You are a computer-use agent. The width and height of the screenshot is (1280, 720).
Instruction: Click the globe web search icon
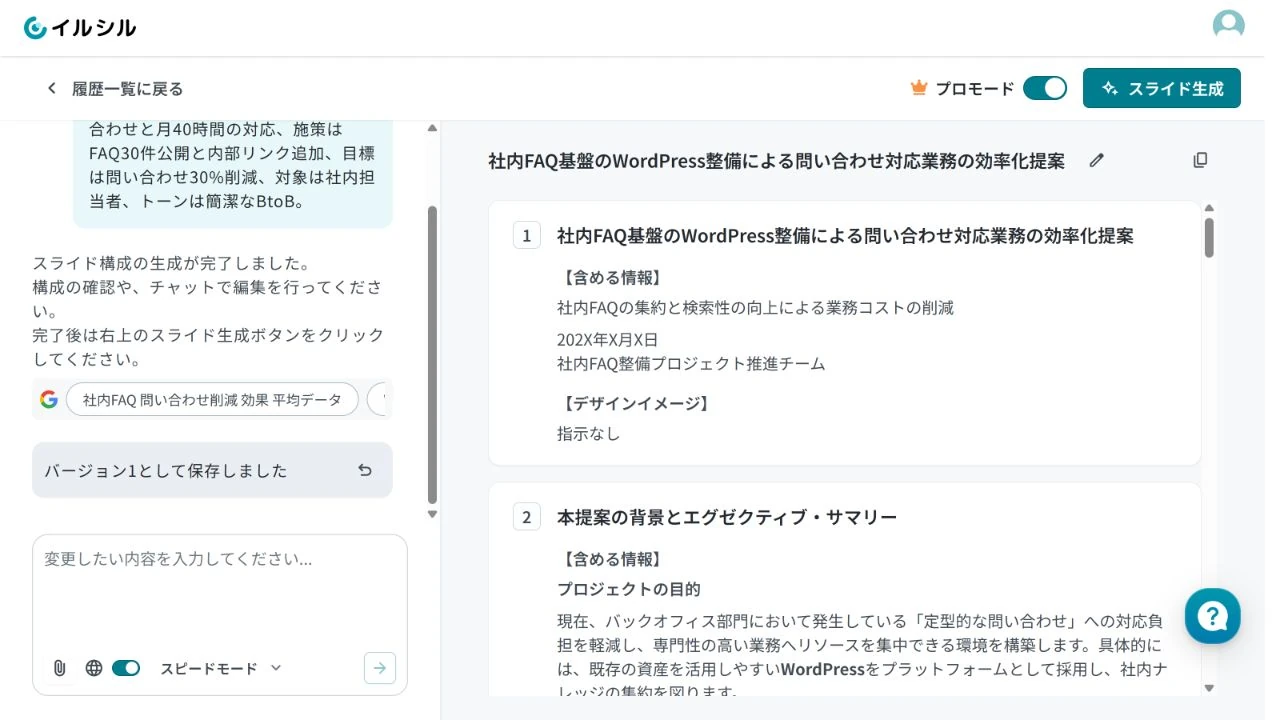point(94,668)
